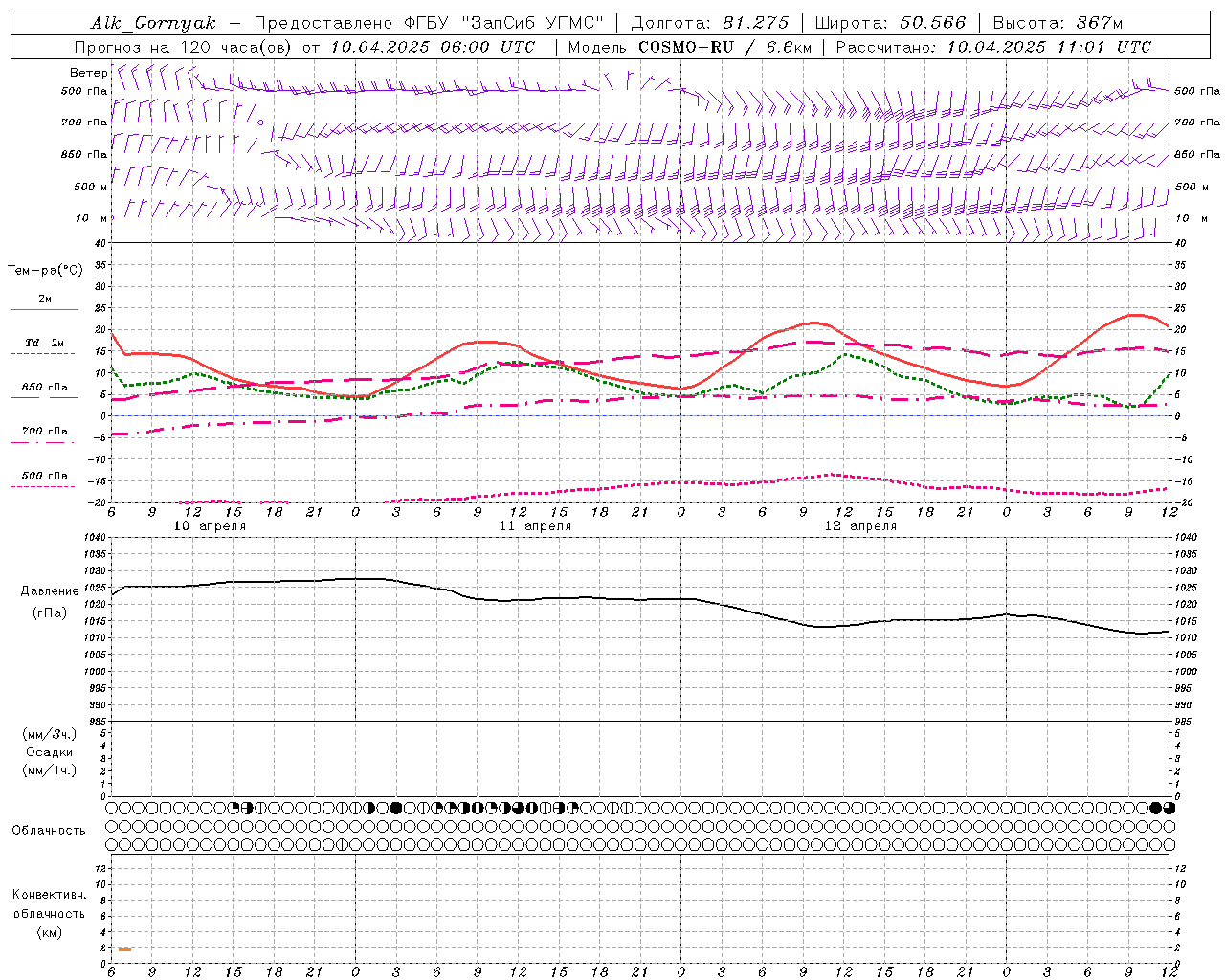The height and width of the screenshot is (980, 1225).
Task: Click the 'Облачность' cloud cover label
Action: pyautogui.click(x=49, y=831)
